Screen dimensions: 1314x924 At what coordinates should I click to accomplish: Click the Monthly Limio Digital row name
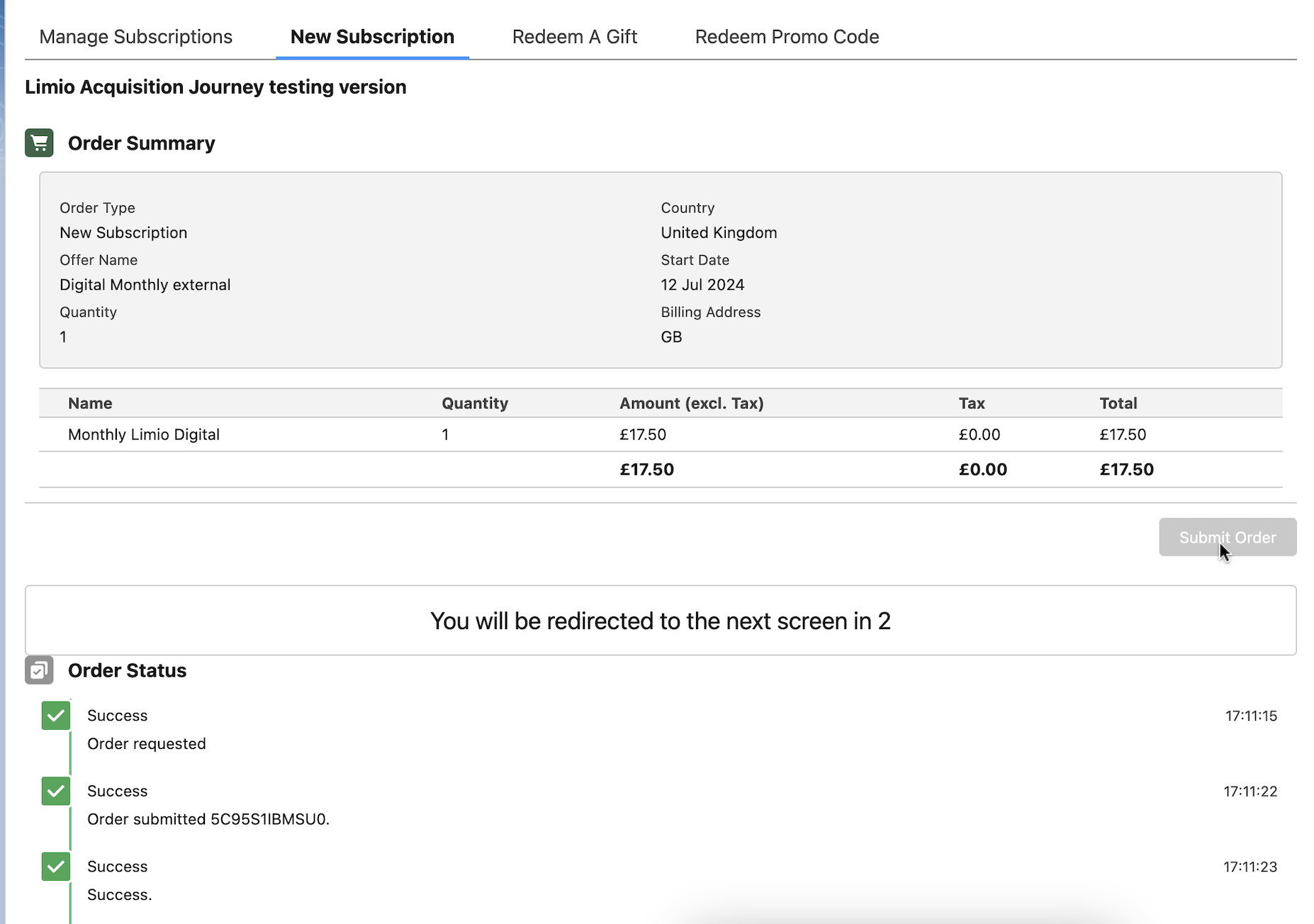point(144,434)
